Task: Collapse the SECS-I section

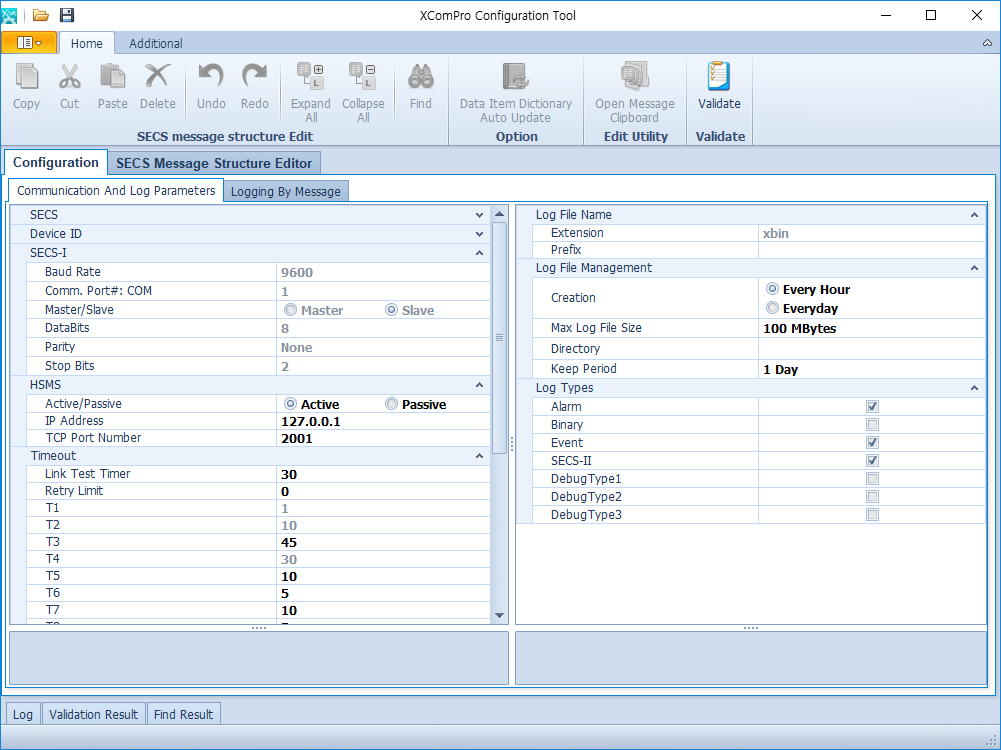Action: 479,253
